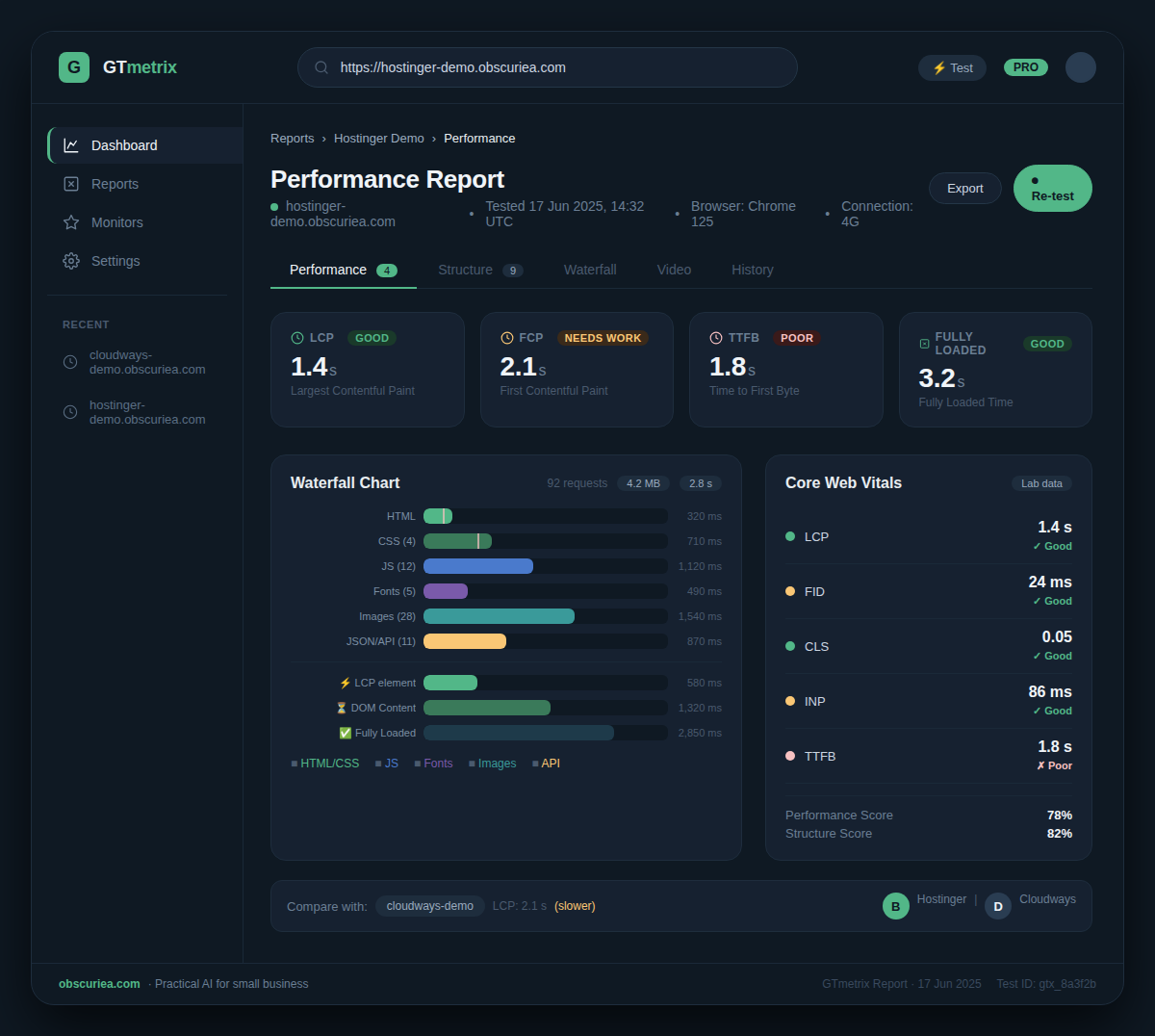Click the Monitors star icon

tap(71, 222)
